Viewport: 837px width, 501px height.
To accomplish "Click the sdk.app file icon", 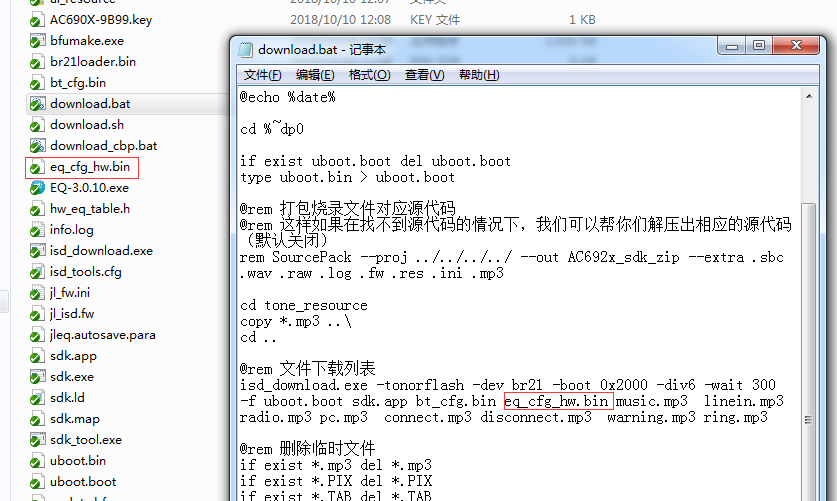I will 37,356.
